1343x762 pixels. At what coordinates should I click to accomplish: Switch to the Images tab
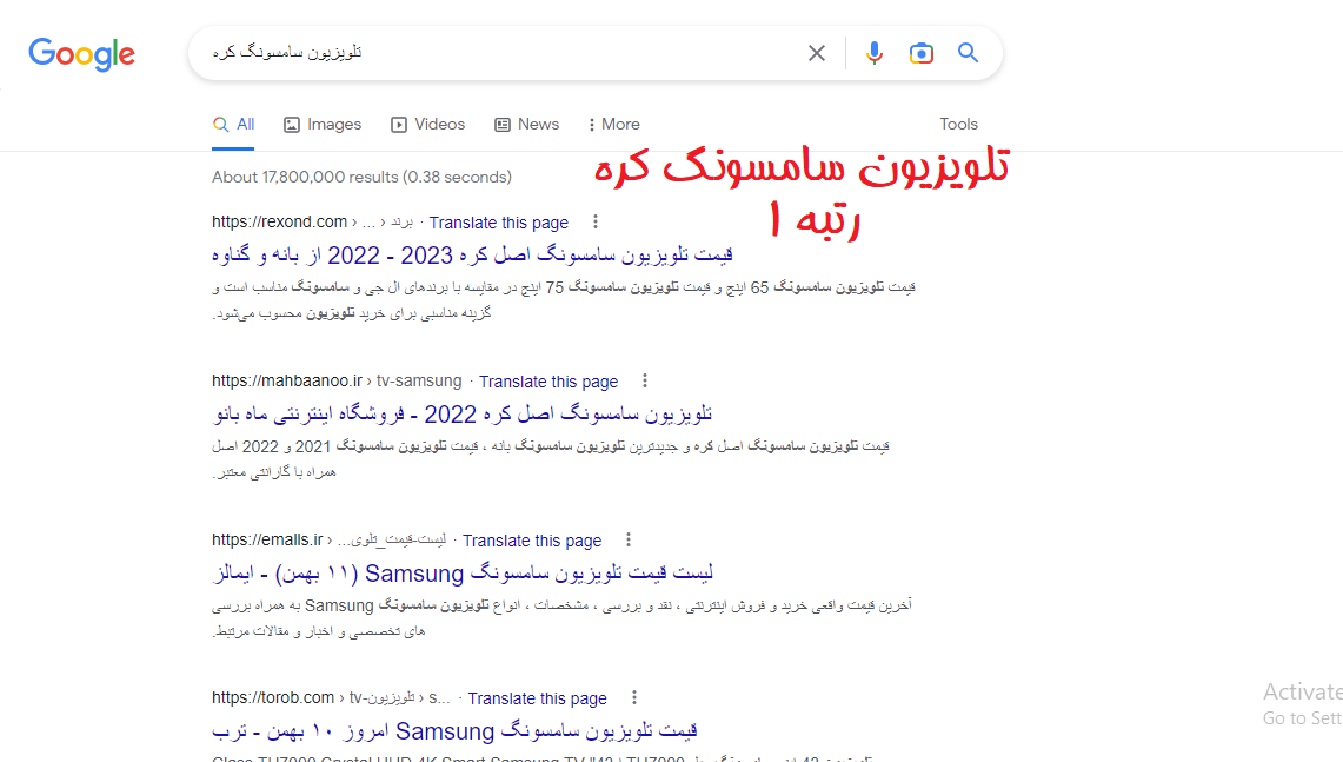coord(322,125)
